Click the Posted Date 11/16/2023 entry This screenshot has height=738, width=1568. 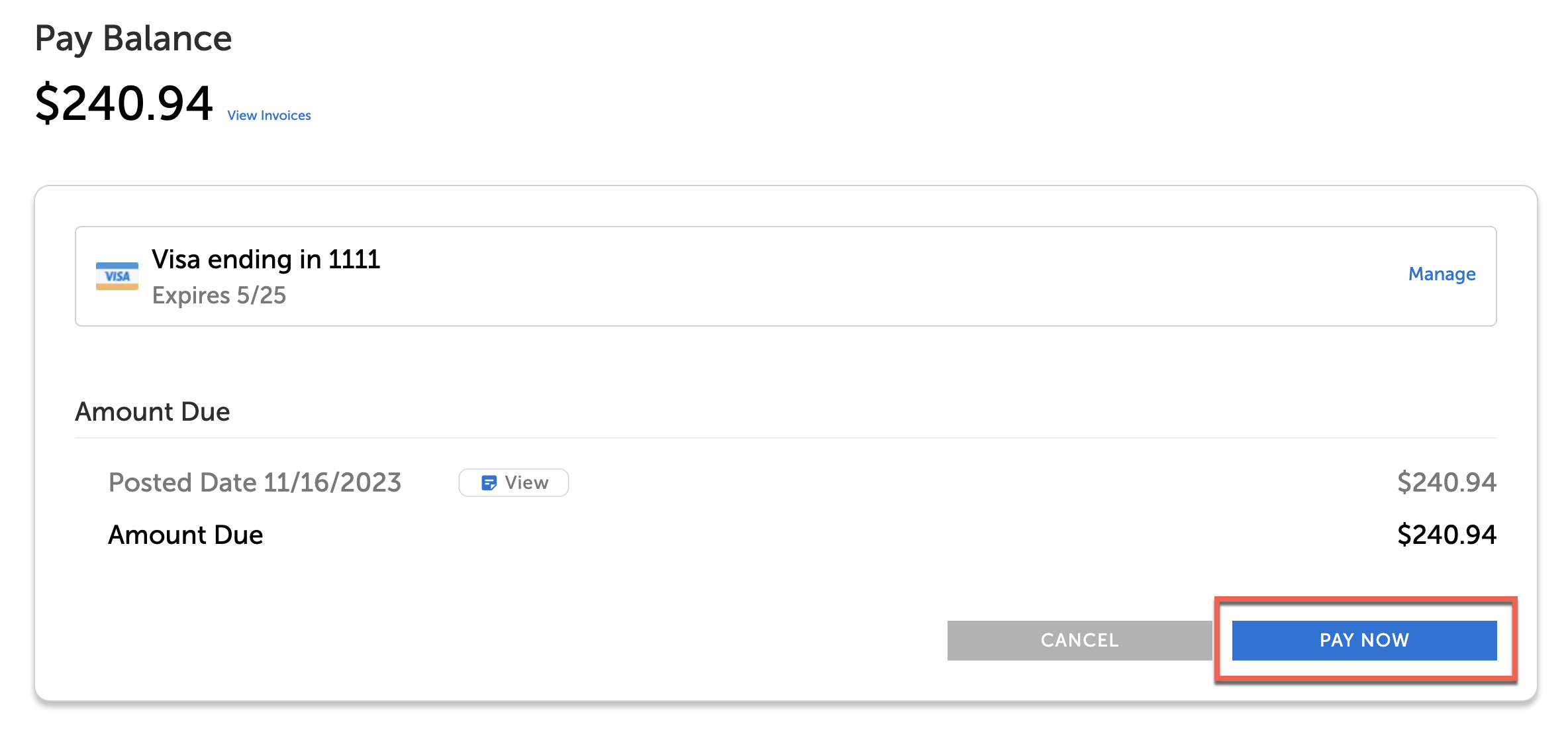[255, 483]
